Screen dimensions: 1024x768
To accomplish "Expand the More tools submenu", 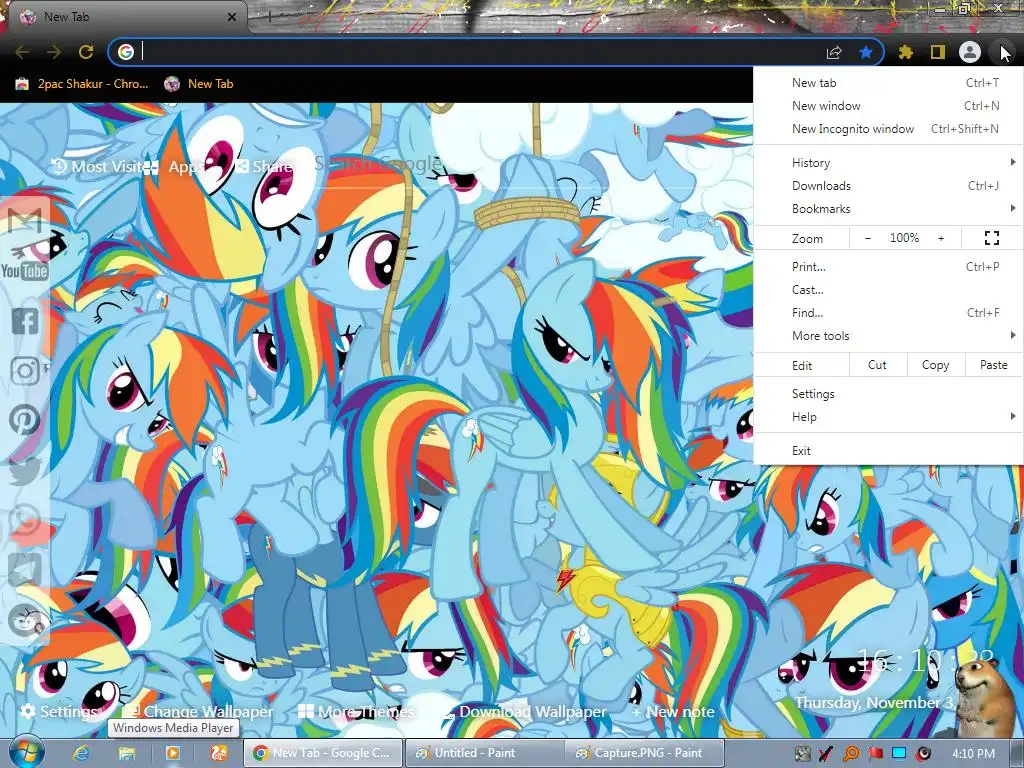I will 888,336.
